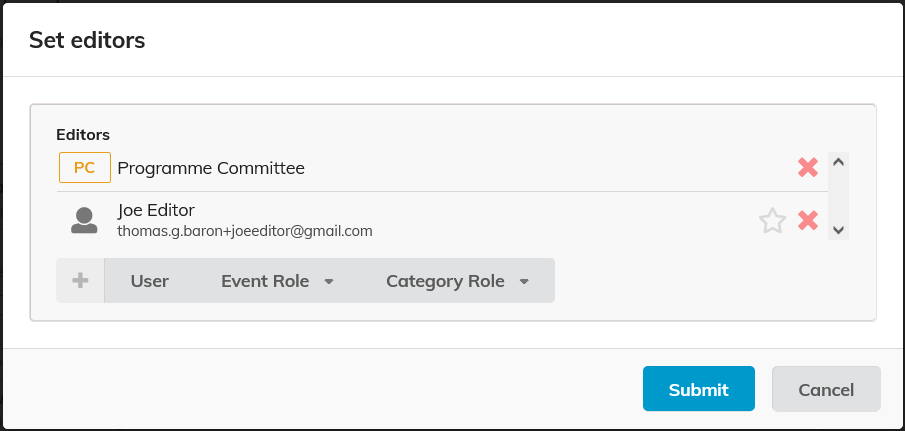905x431 pixels.
Task: Click the arrow next to Event Role
Action: [329, 282]
